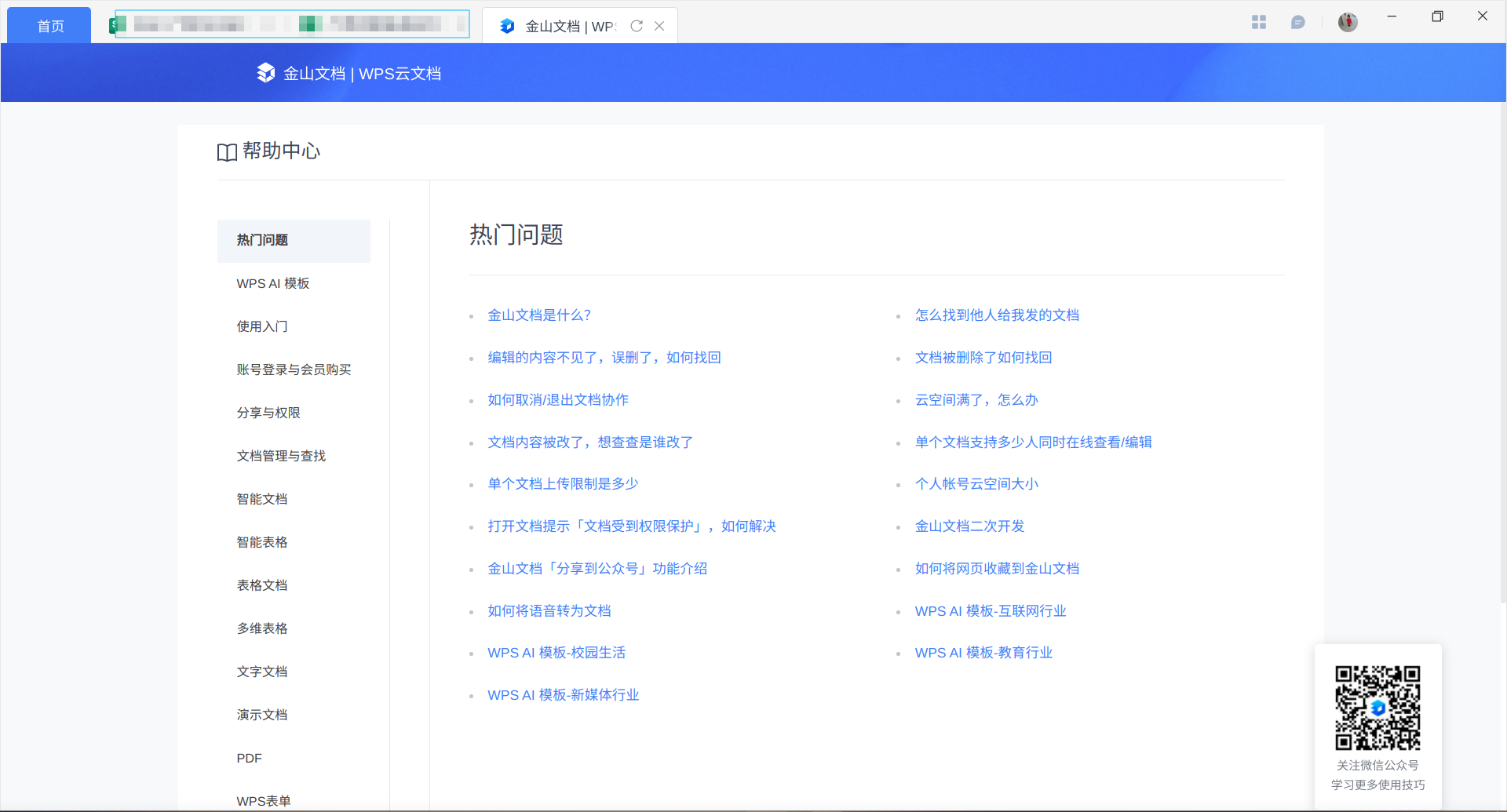Open 如何将网页收藏到金山文档 link
Image resolution: width=1507 pixels, height=812 pixels.
point(997,569)
